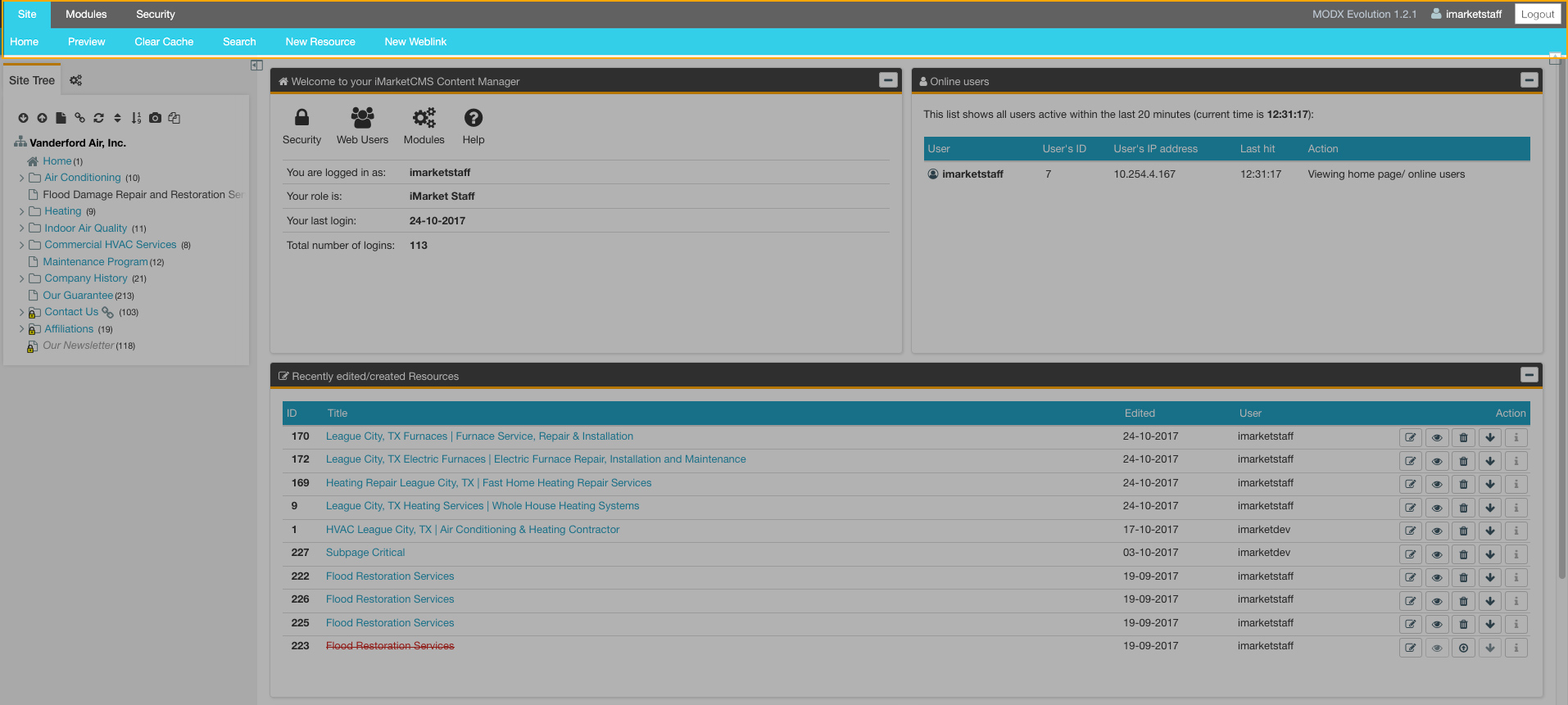Select Clear Cache in the site submenu

pyautogui.click(x=164, y=42)
